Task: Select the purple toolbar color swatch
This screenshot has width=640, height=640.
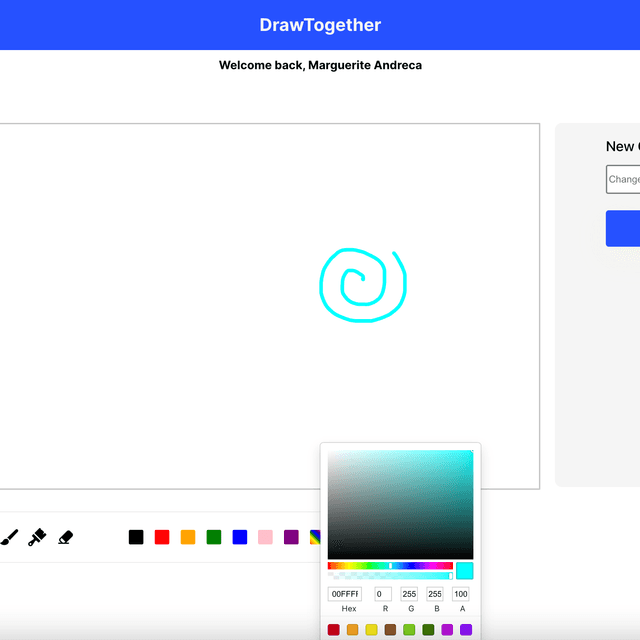Action: coord(292,537)
